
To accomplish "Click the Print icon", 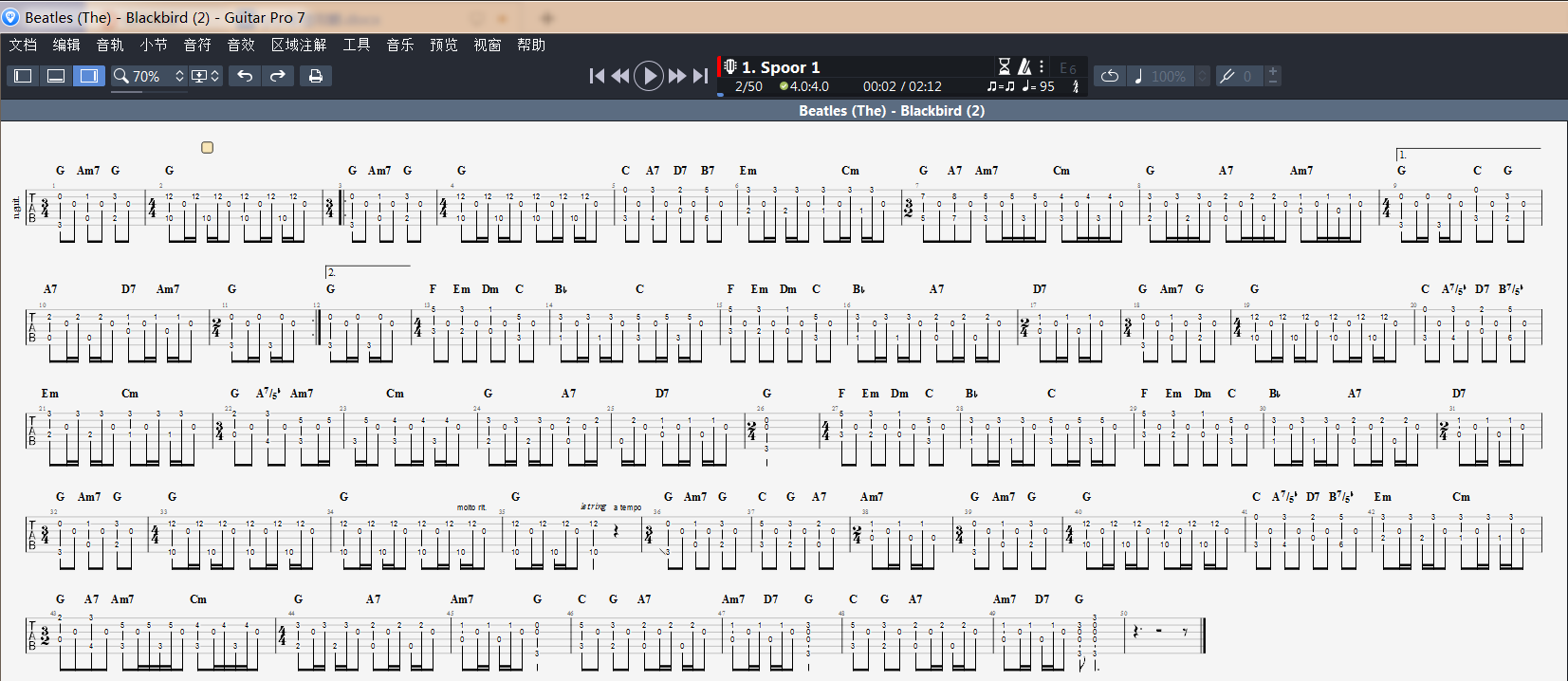I will click(x=316, y=76).
